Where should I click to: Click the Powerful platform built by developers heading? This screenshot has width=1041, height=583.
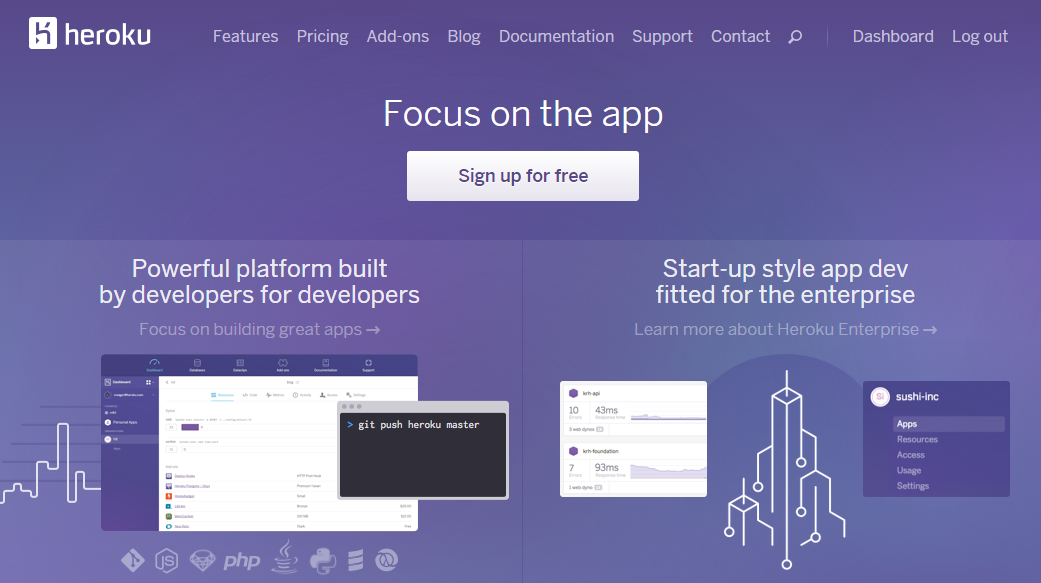coord(260,282)
